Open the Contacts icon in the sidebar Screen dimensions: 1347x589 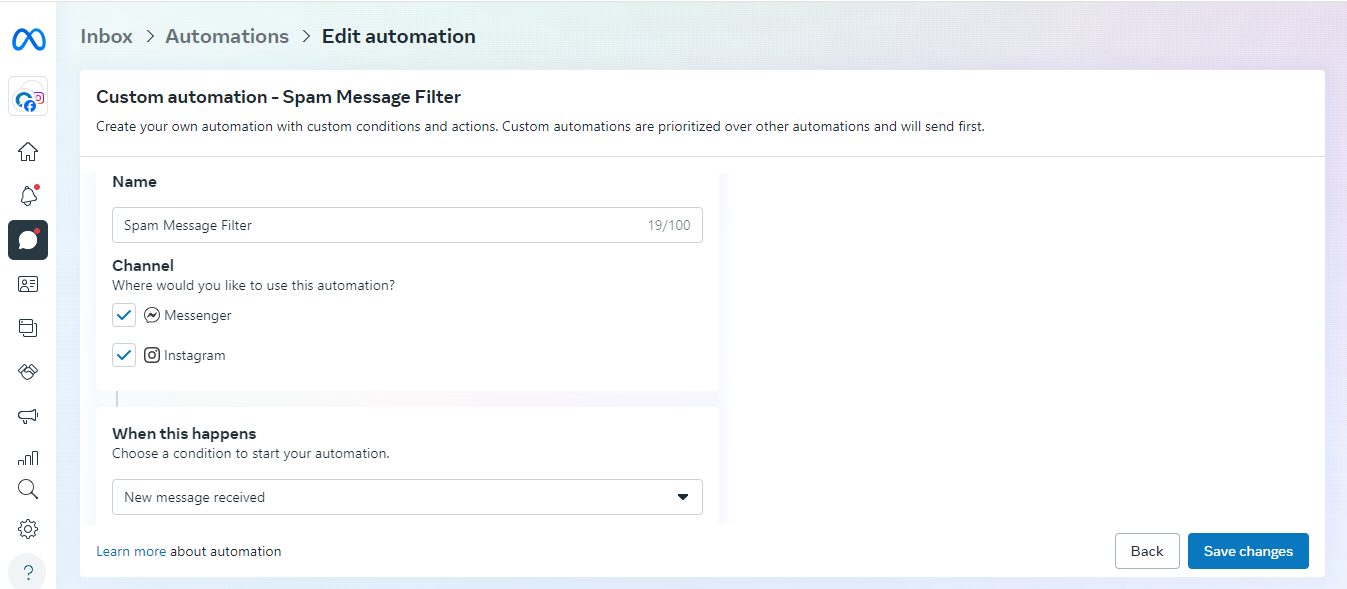pos(28,284)
